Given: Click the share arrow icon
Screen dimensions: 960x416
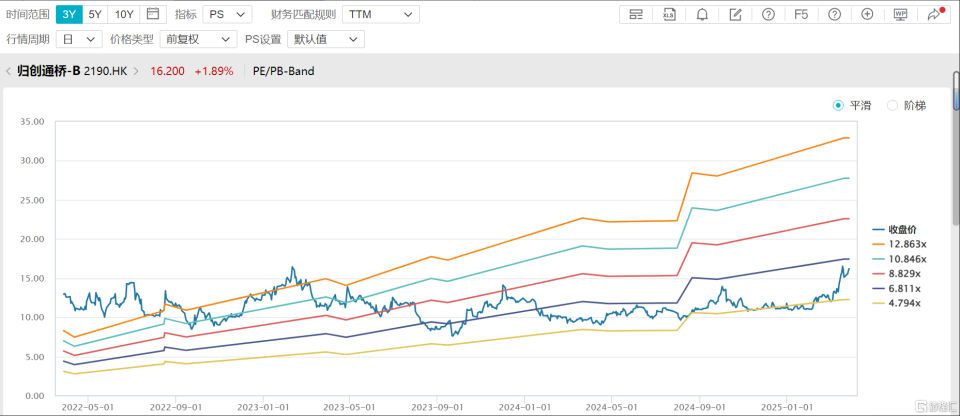Looking at the screenshot, I should [x=934, y=15].
